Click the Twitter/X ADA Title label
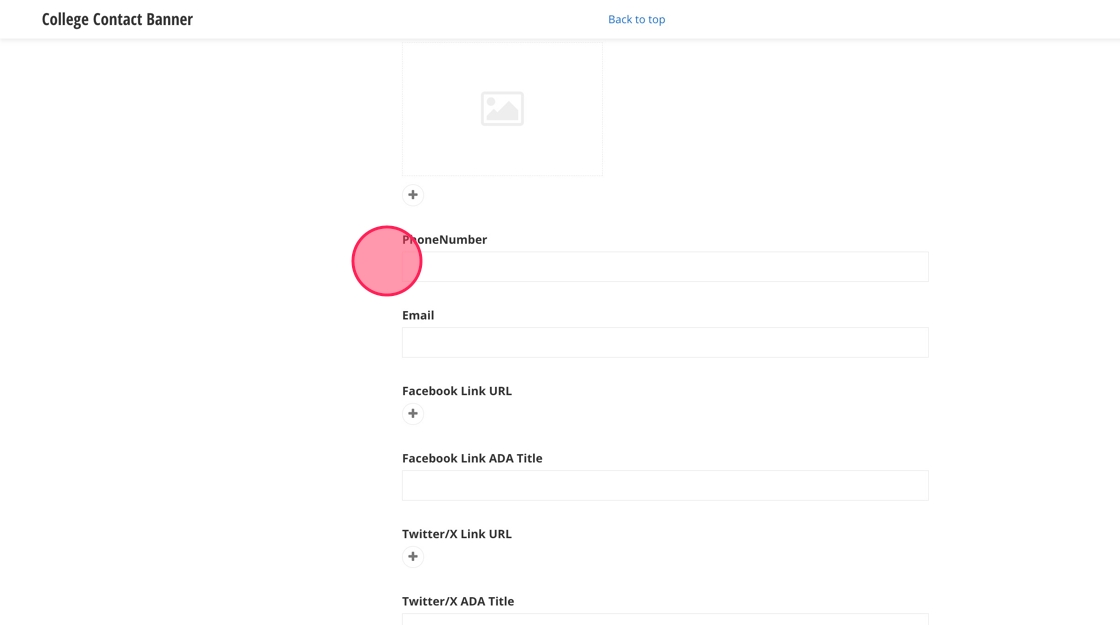The width and height of the screenshot is (1120, 625). pyautogui.click(x=458, y=601)
